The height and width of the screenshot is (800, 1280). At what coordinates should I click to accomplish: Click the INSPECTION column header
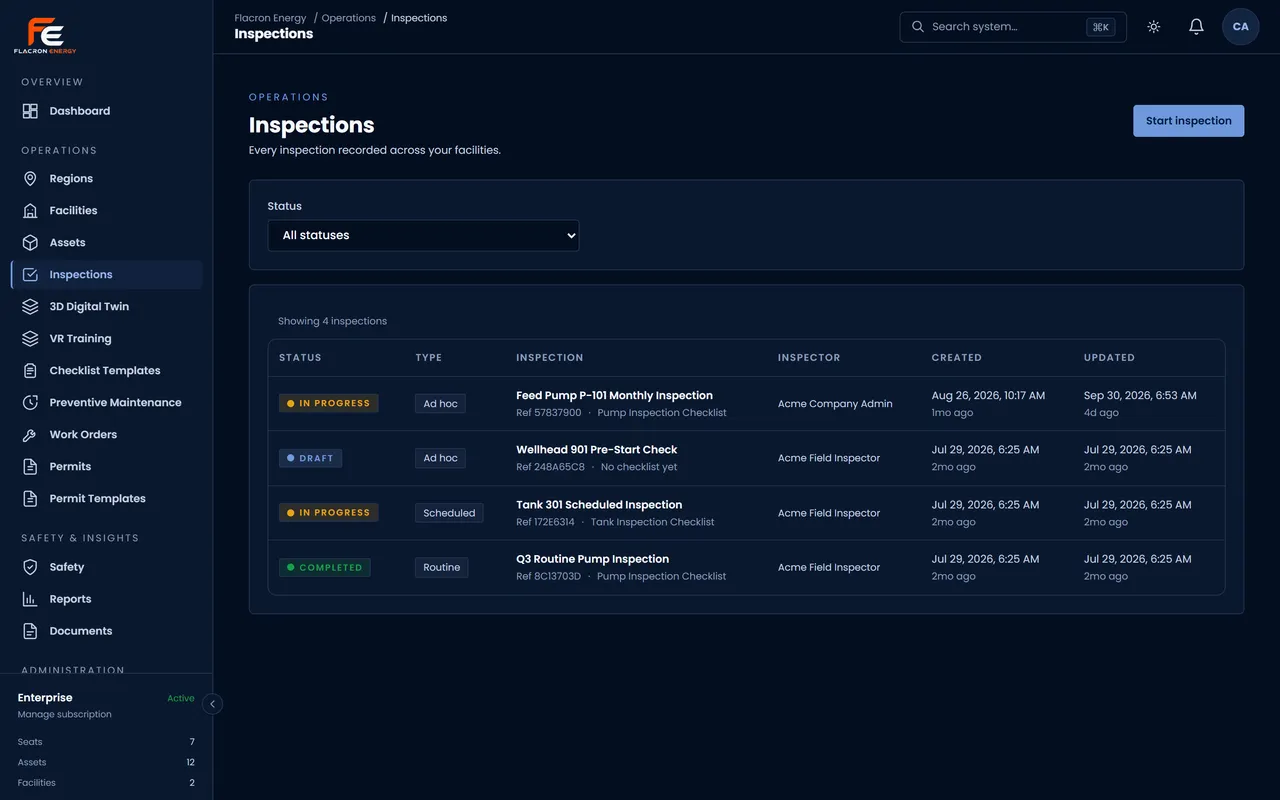coord(550,358)
